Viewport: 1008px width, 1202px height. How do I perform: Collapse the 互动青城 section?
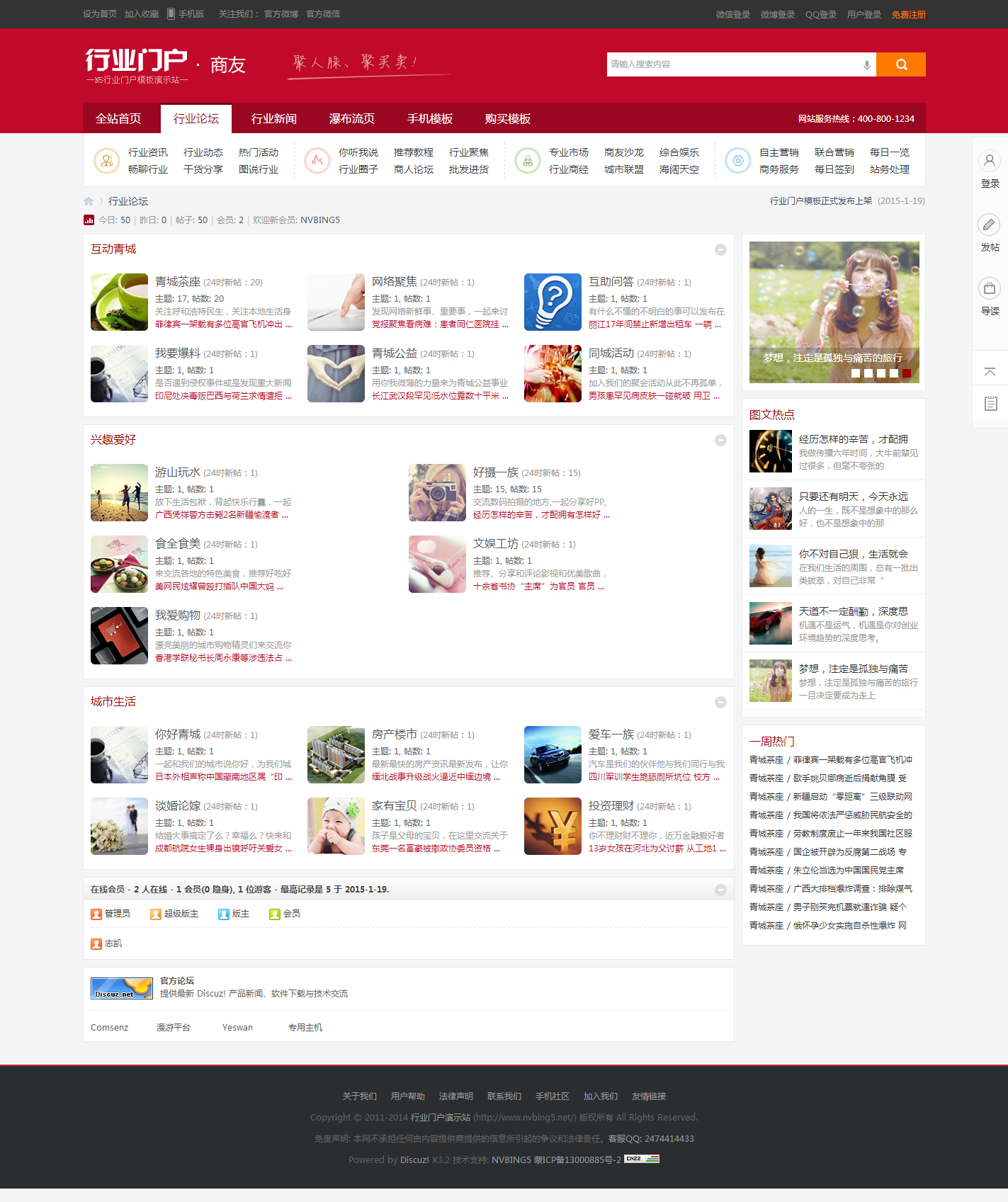point(720,249)
